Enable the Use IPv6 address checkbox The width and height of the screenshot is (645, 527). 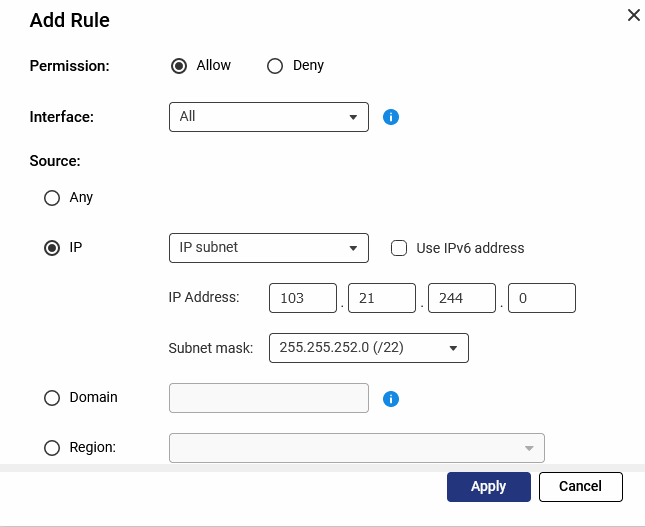398,248
